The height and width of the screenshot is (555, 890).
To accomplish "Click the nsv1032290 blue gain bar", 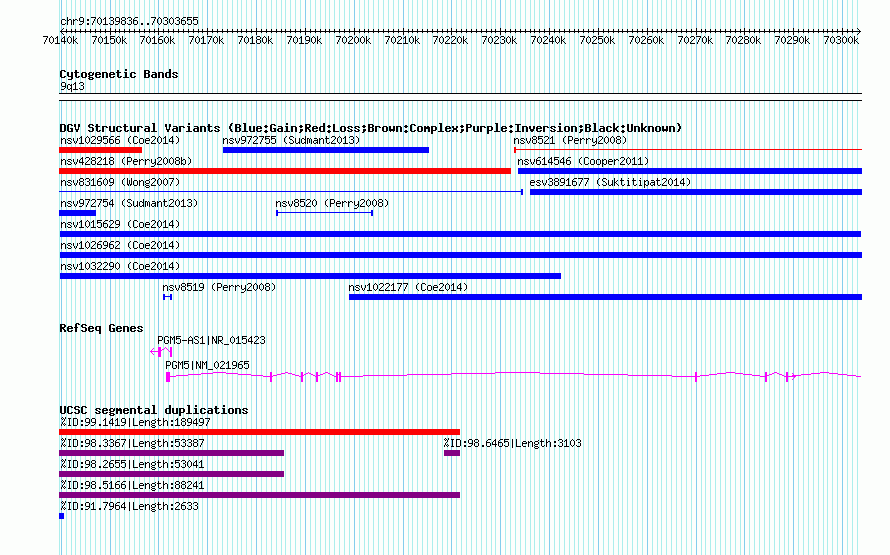I will (310, 276).
